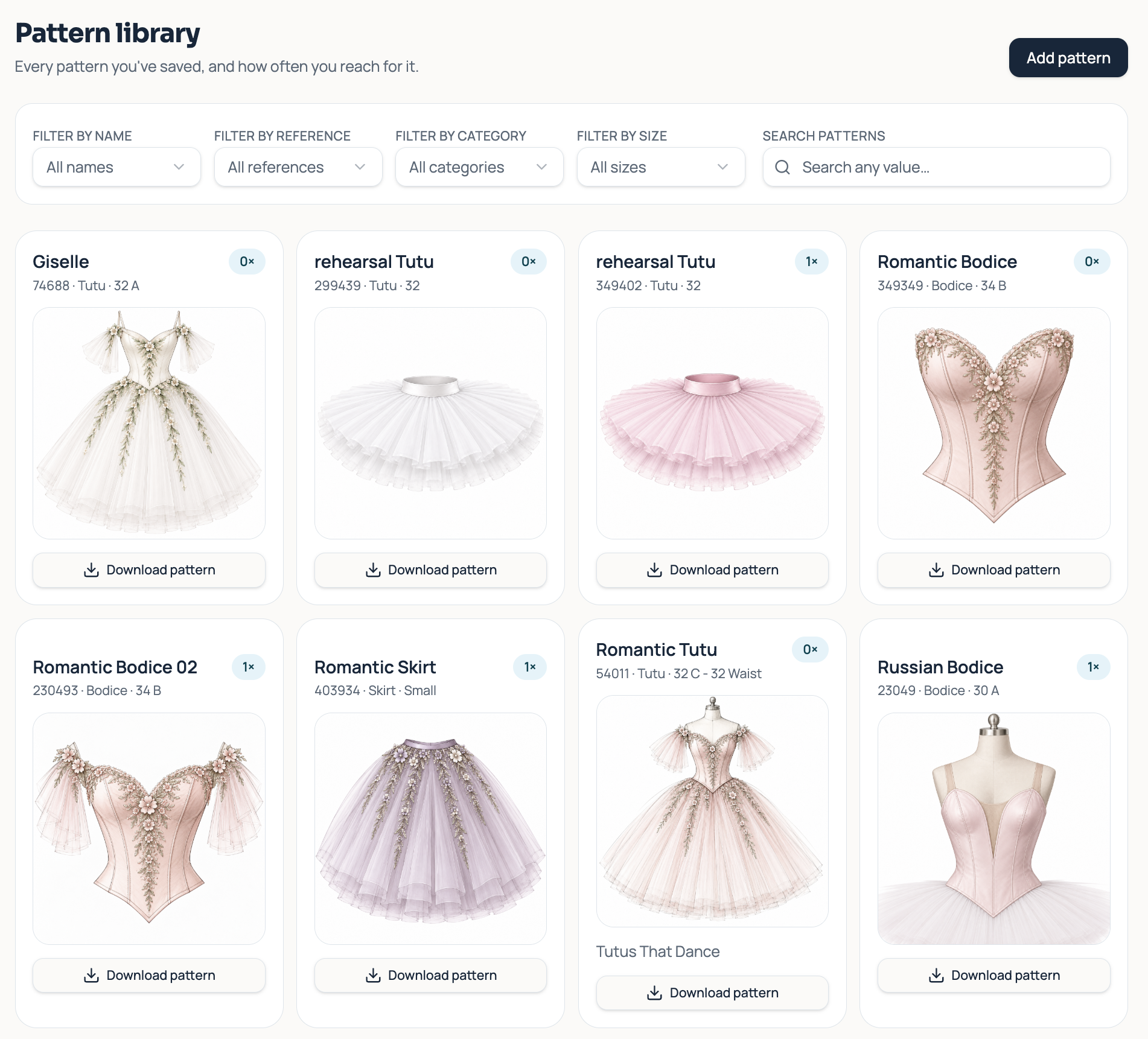Download the Romantic Bodice 349349 pattern
This screenshot has height=1039, width=1148.
click(x=994, y=570)
